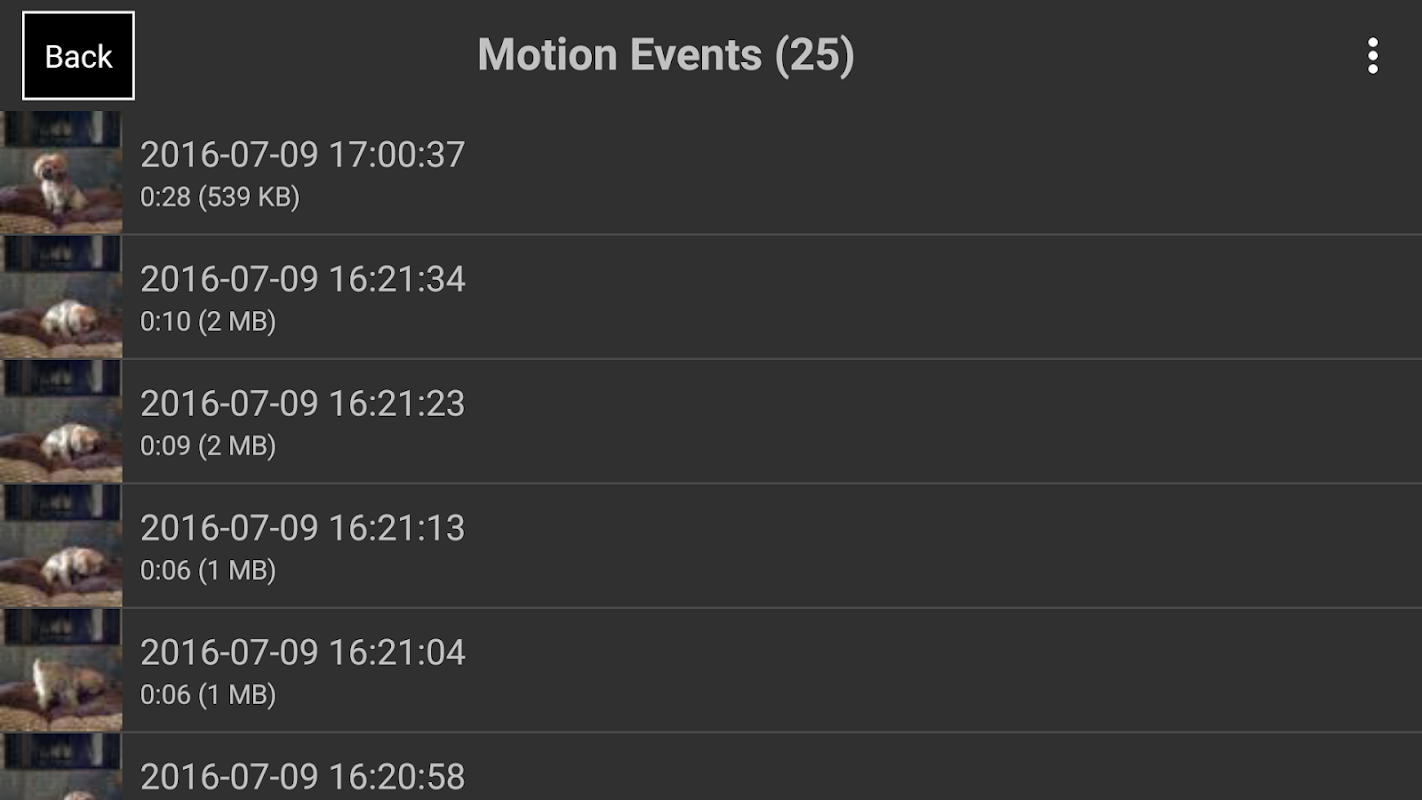The width and height of the screenshot is (1422, 800).
Task: Click the Motion Events (25) title
Action: click(666, 55)
